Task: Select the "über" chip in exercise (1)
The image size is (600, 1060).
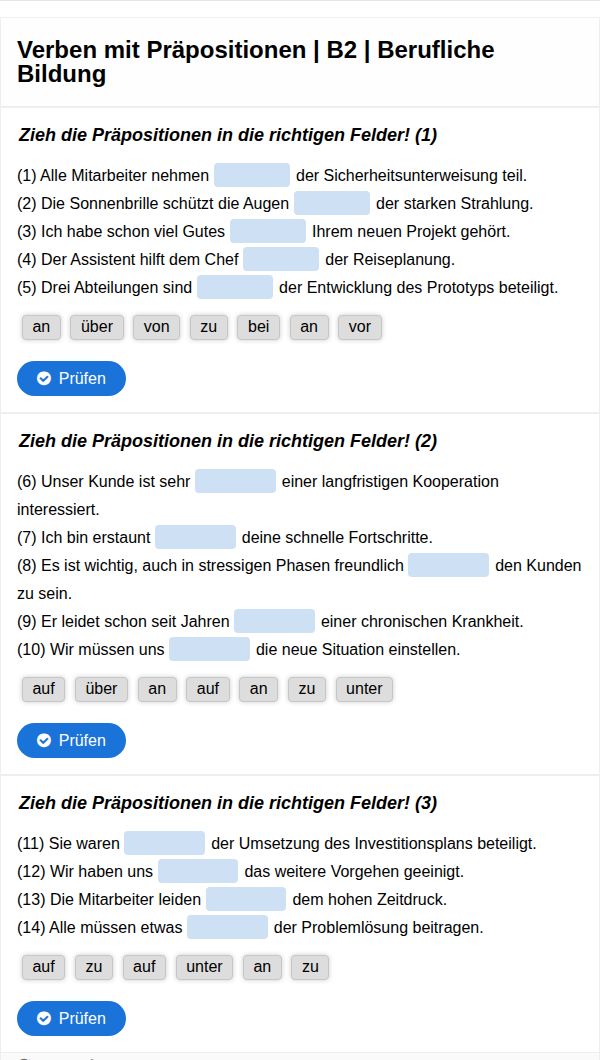Action: coord(97,327)
